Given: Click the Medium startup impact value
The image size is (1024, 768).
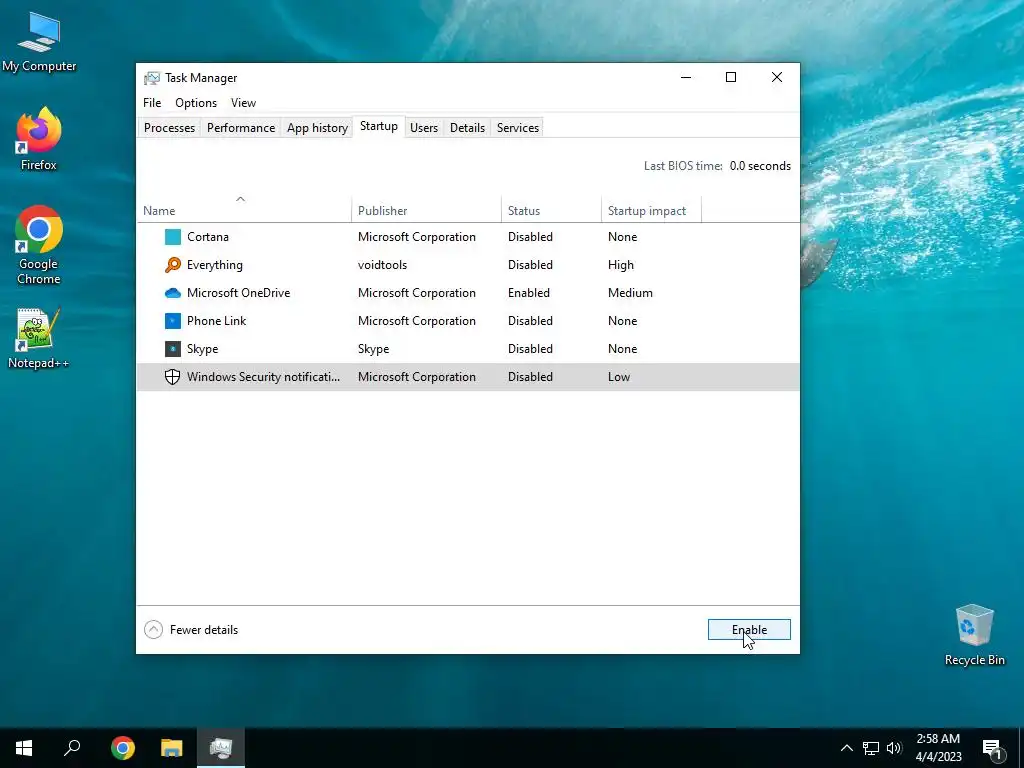Looking at the screenshot, I should coord(630,293).
